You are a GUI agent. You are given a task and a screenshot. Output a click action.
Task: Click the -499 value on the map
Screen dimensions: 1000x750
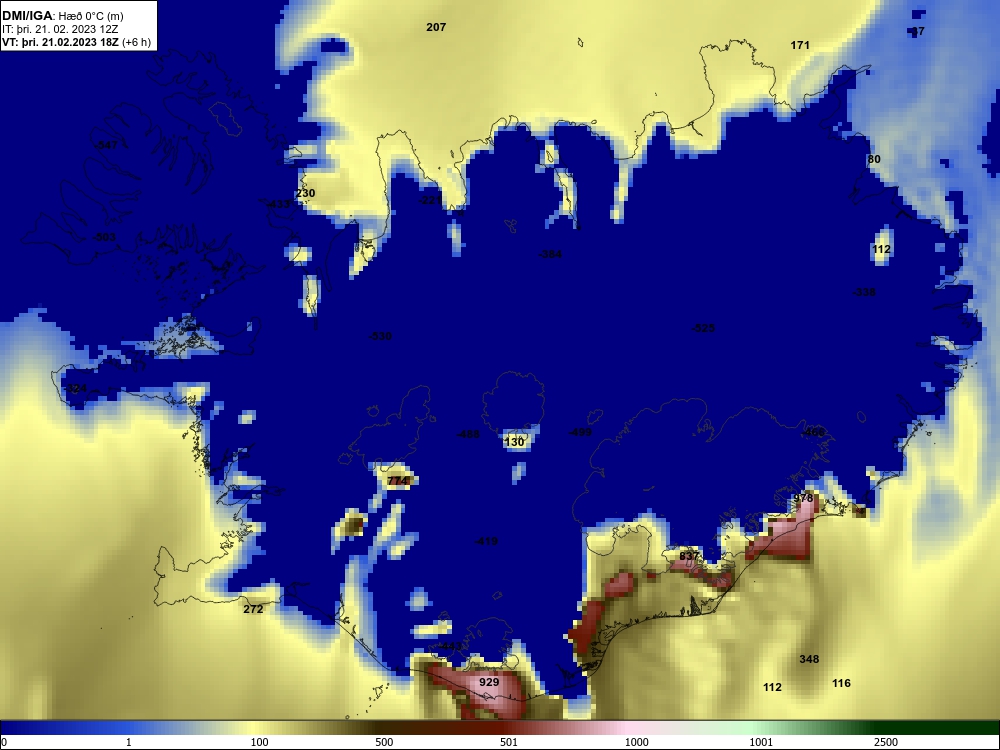580,432
